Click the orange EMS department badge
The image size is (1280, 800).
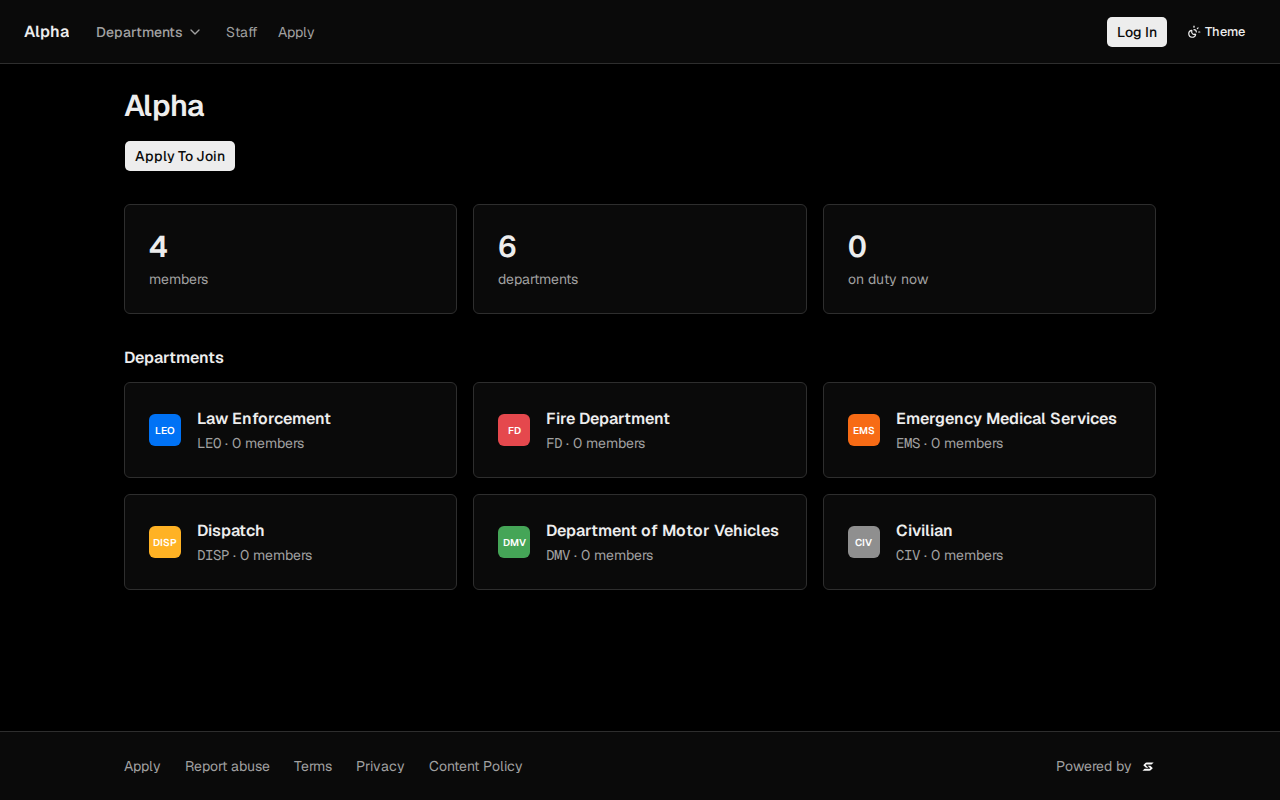click(x=864, y=430)
